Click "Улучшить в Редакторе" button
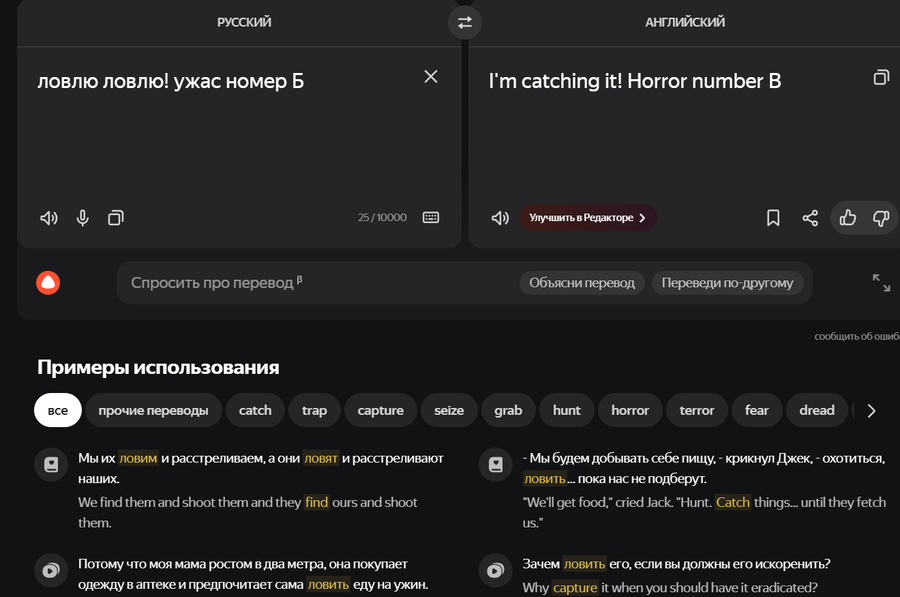900x597 pixels. pos(588,218)
